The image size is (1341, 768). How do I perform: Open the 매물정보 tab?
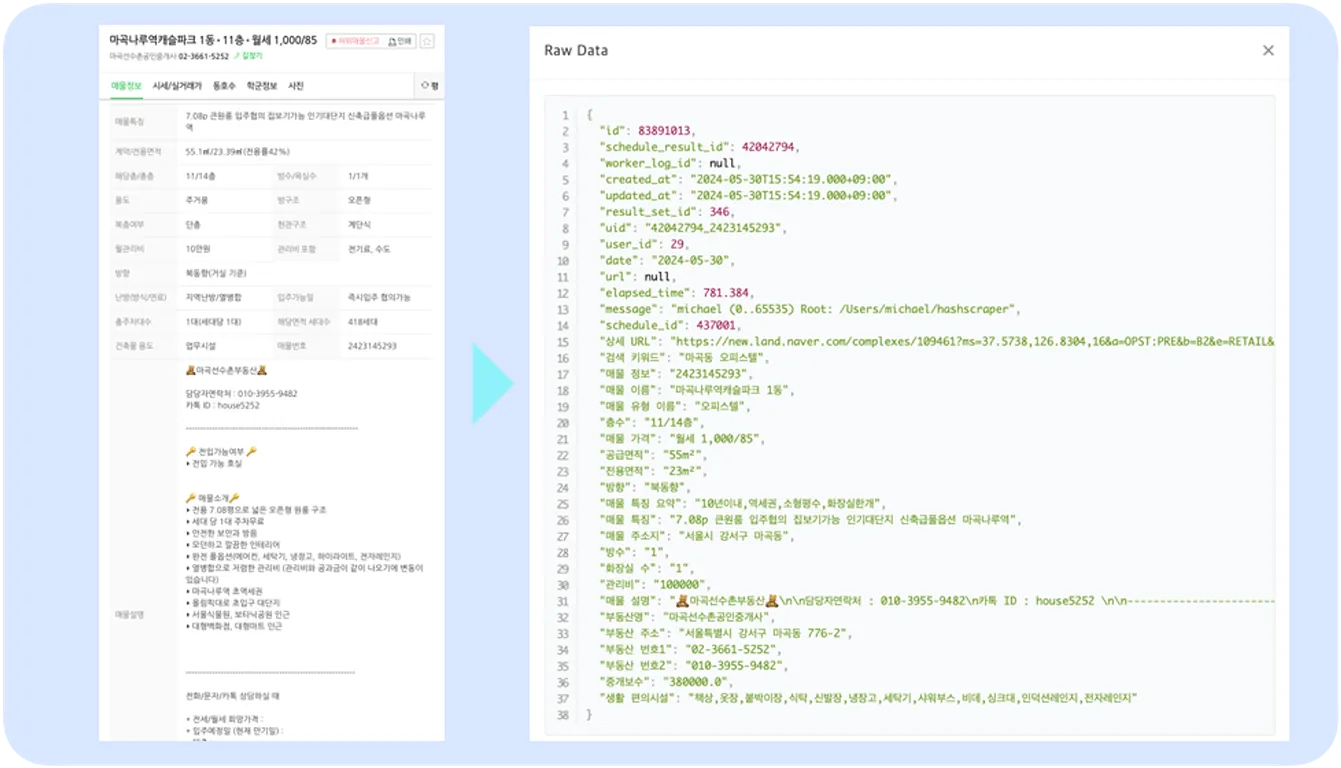pos(127,86)
